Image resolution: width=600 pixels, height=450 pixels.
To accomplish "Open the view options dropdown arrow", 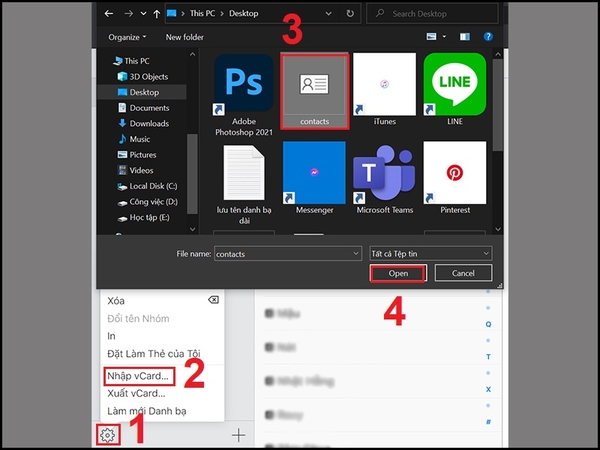I will pos(444,37).
